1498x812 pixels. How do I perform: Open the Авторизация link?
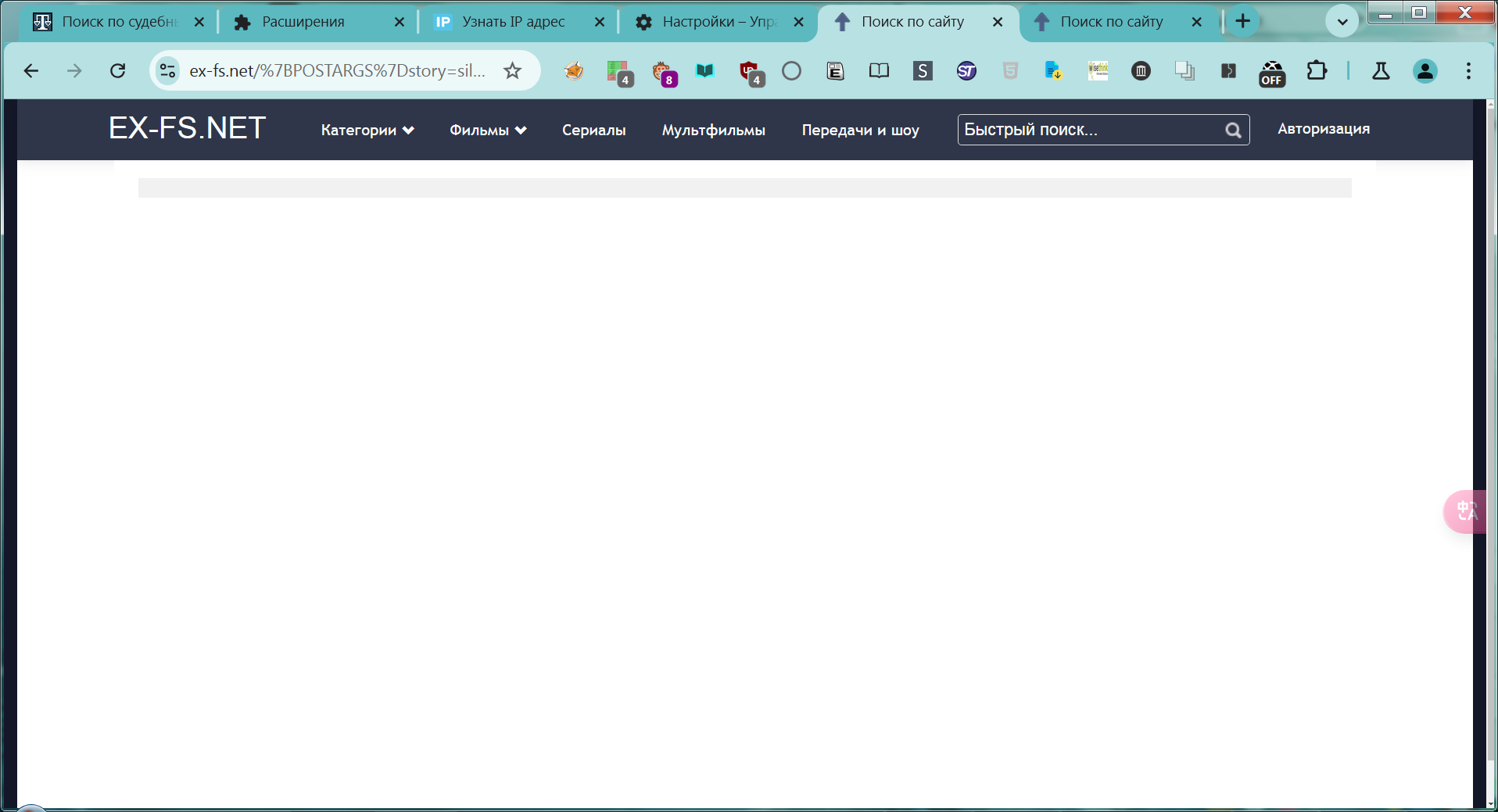coord(1323,129)
